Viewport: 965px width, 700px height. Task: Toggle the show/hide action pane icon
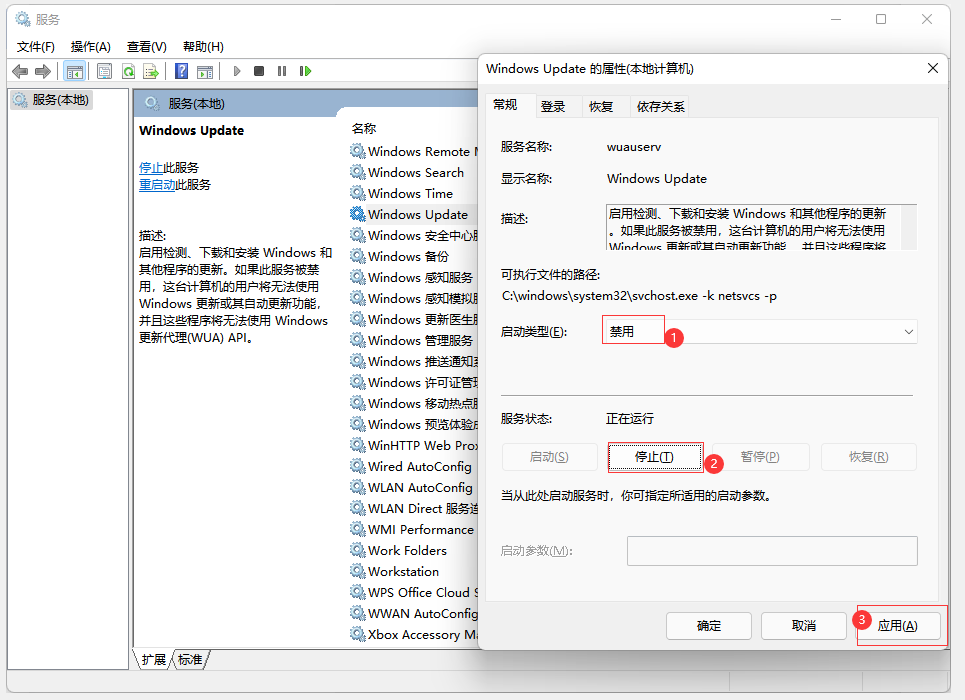coord(205,70)
